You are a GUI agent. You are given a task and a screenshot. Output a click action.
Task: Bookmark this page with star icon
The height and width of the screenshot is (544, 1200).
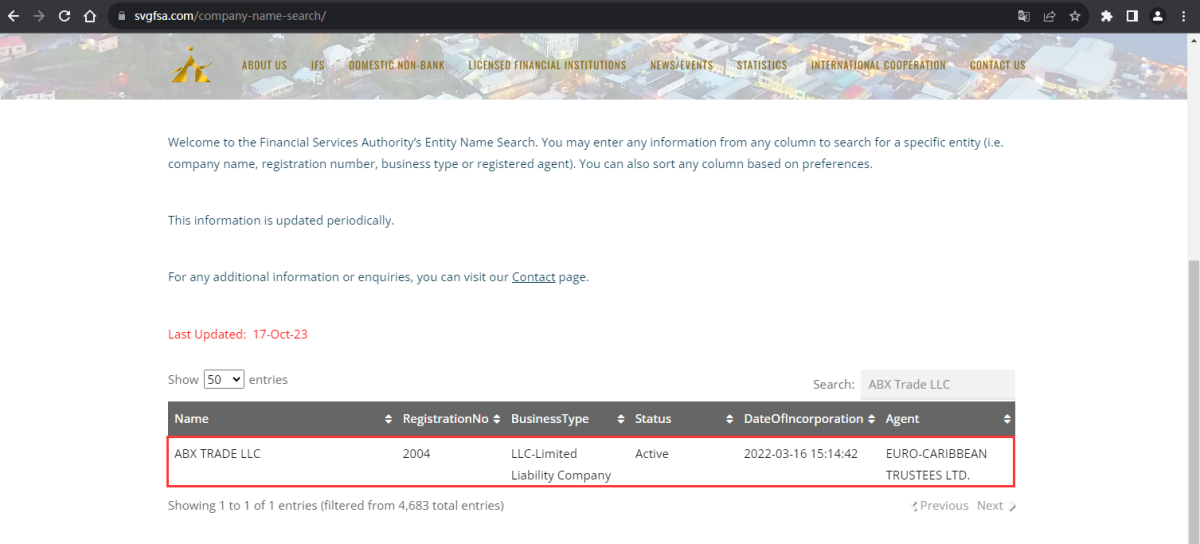click(1075, 16)
